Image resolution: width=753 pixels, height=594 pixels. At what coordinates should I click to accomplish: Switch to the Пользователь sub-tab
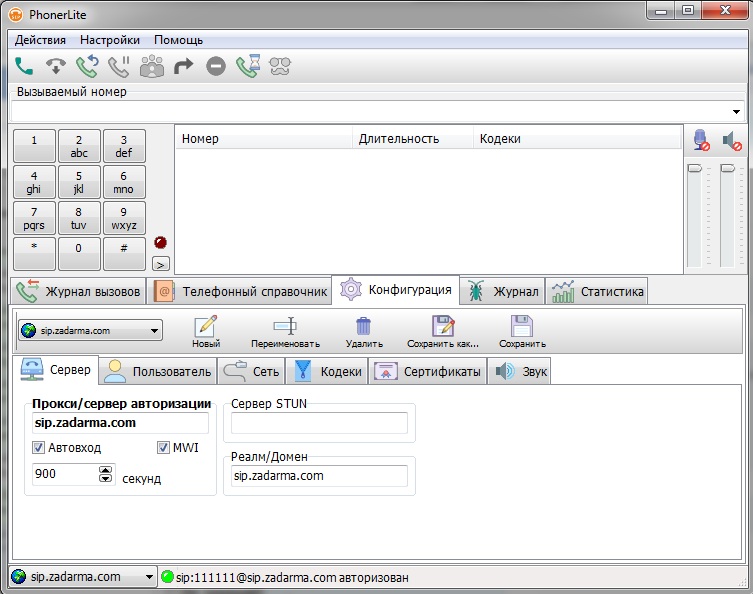coord(158,371)
